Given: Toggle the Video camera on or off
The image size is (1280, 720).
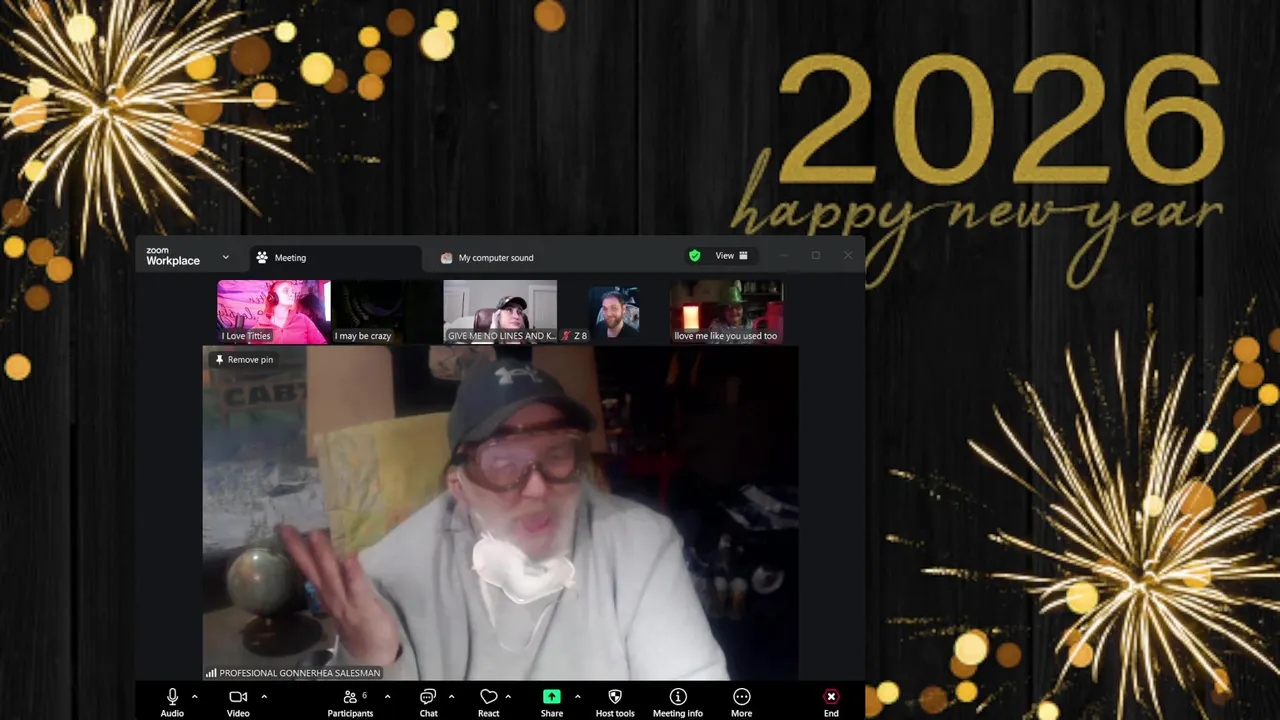Looking at the screenshot, I should point(238,702).
